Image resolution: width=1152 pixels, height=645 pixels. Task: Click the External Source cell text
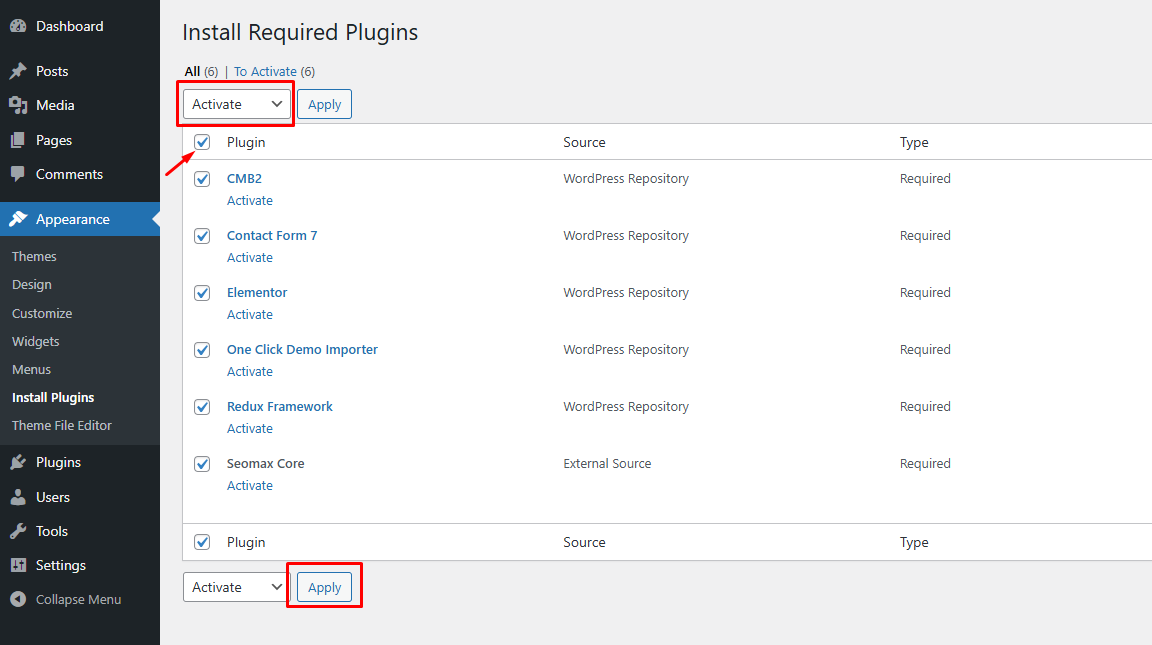click(607, 464)
